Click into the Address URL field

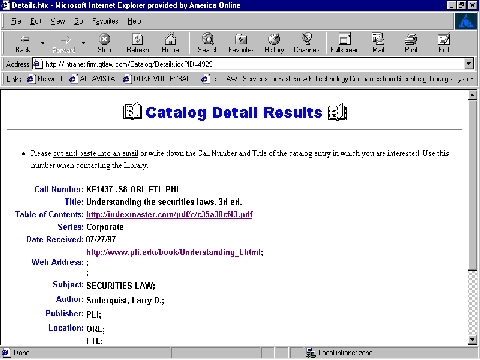tap(253, 64)
